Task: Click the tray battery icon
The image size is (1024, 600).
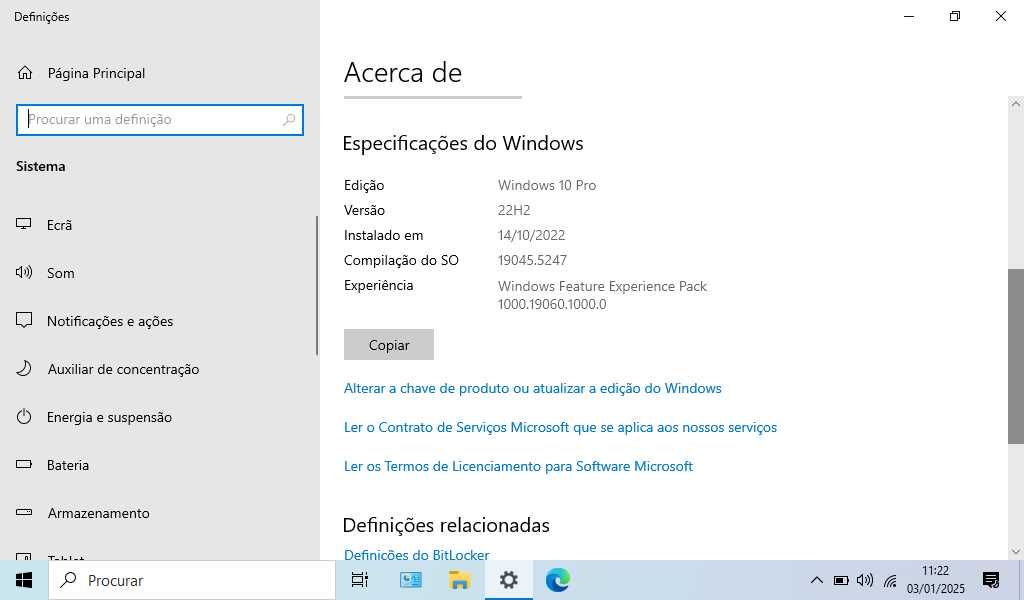Action: tap(841, 580)
